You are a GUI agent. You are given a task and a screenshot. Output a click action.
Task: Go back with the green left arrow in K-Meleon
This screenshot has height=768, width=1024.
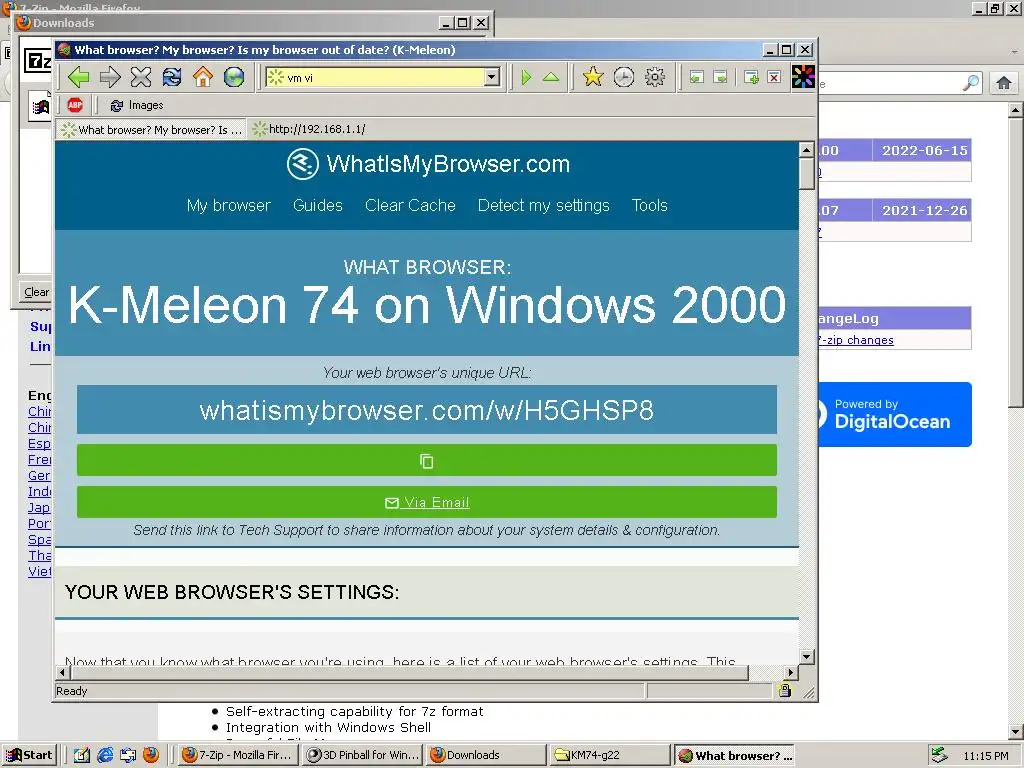[78, 77]
